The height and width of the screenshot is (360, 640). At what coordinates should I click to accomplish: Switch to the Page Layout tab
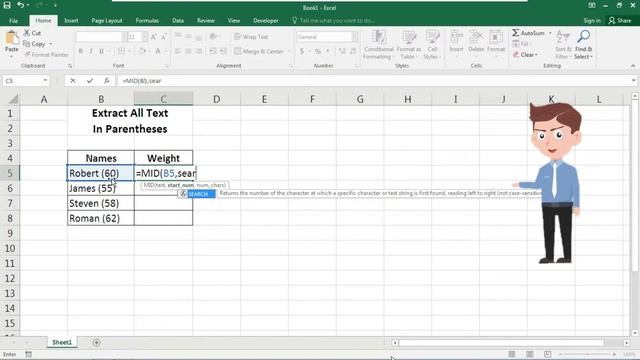click(x=107, y=20)
